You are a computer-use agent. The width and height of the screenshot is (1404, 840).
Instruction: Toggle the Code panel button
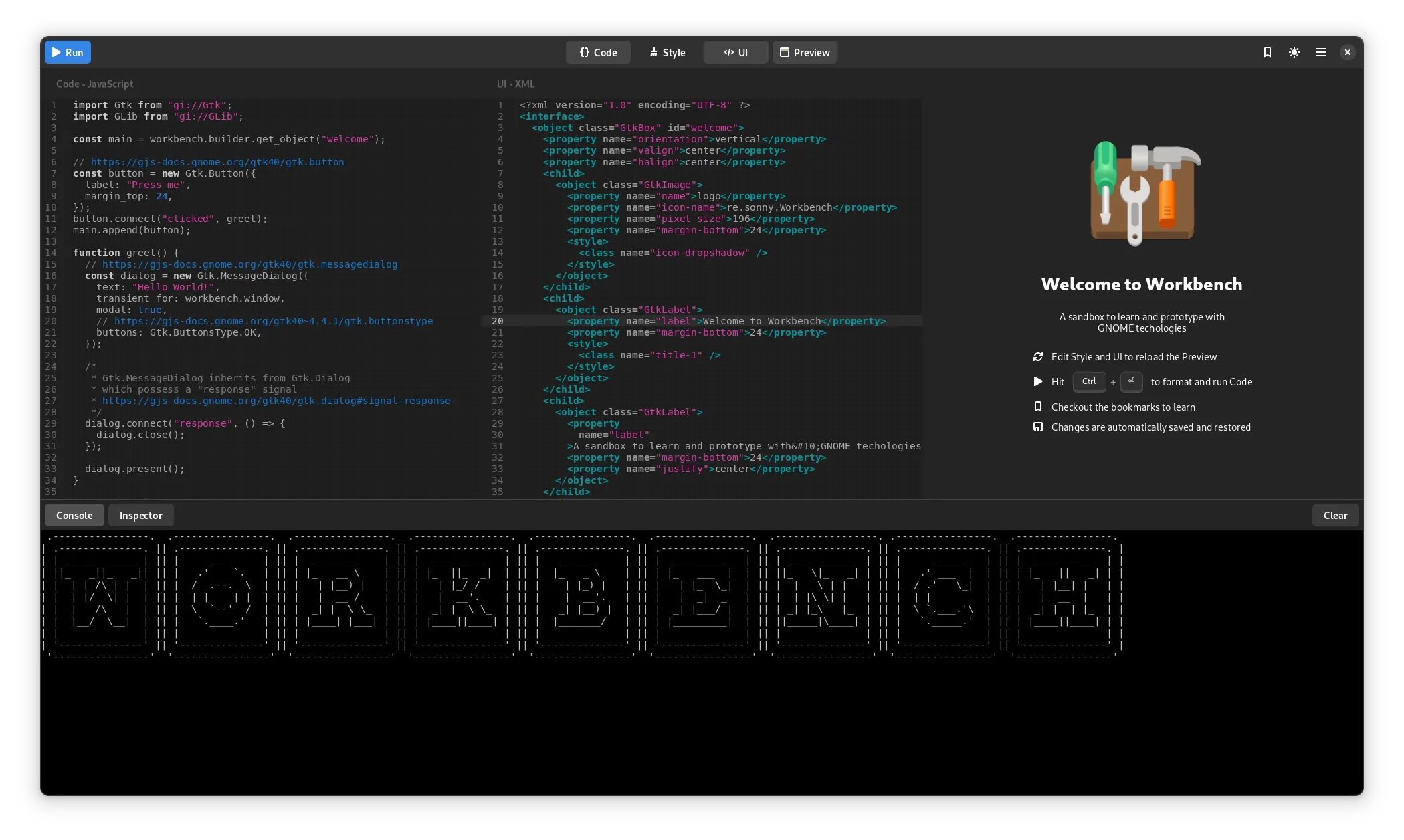pos(598,52)
